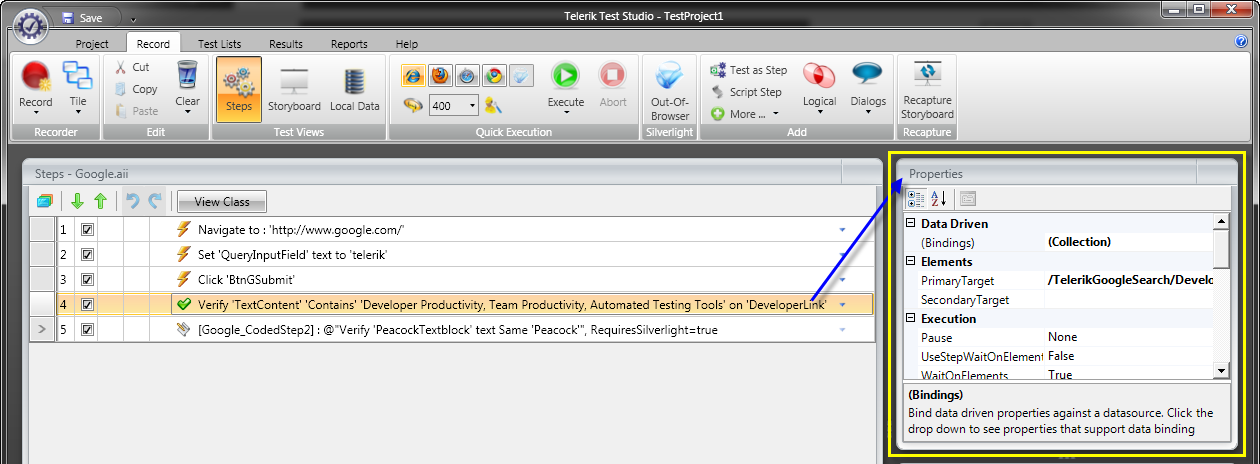Open the Test Lists tab
Image resolution: width=1260 pixels, height=464 pixels.
219,44
